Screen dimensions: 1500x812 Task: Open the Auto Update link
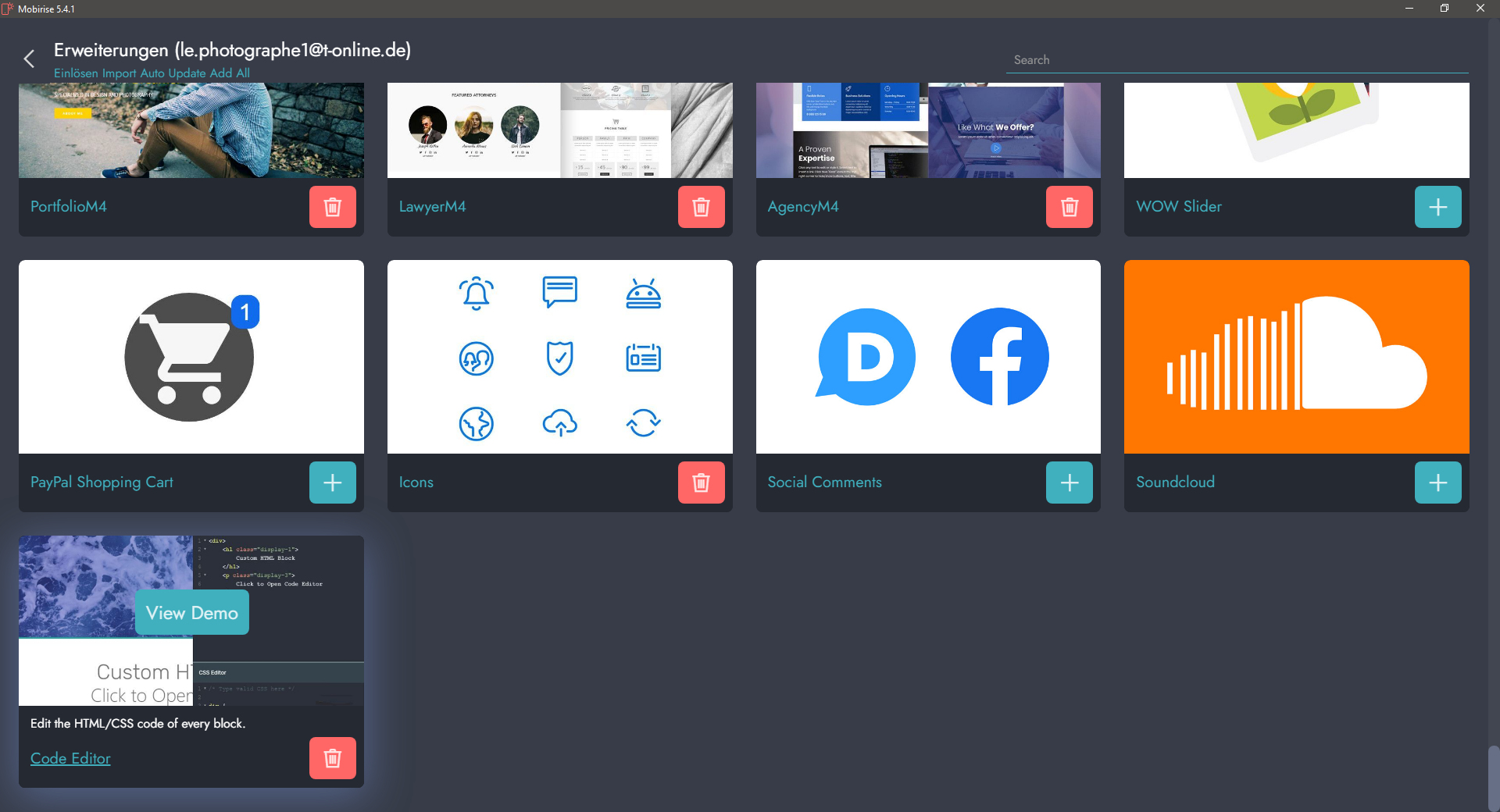tap(173, 73)
